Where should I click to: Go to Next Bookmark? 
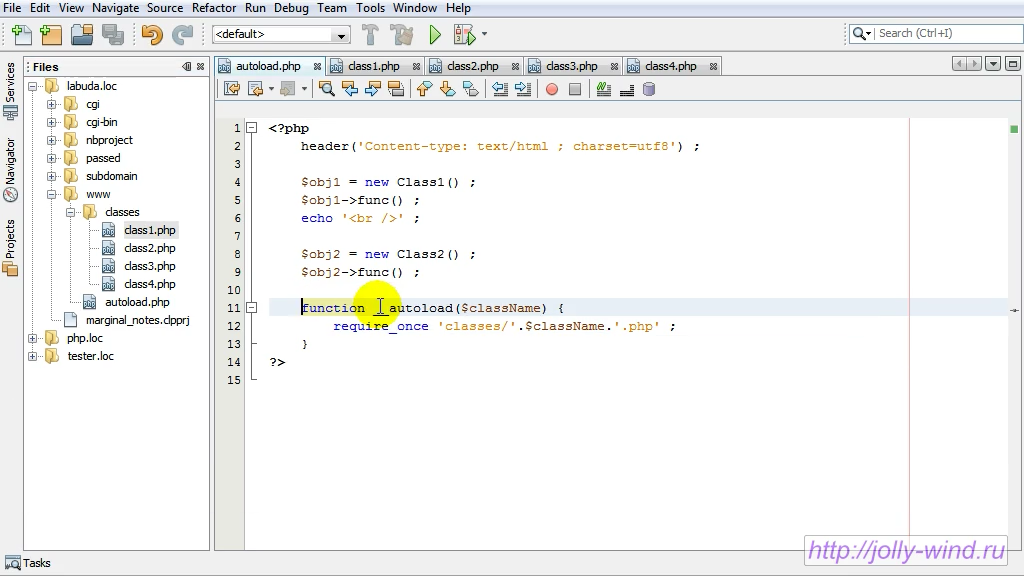(447, 89)
